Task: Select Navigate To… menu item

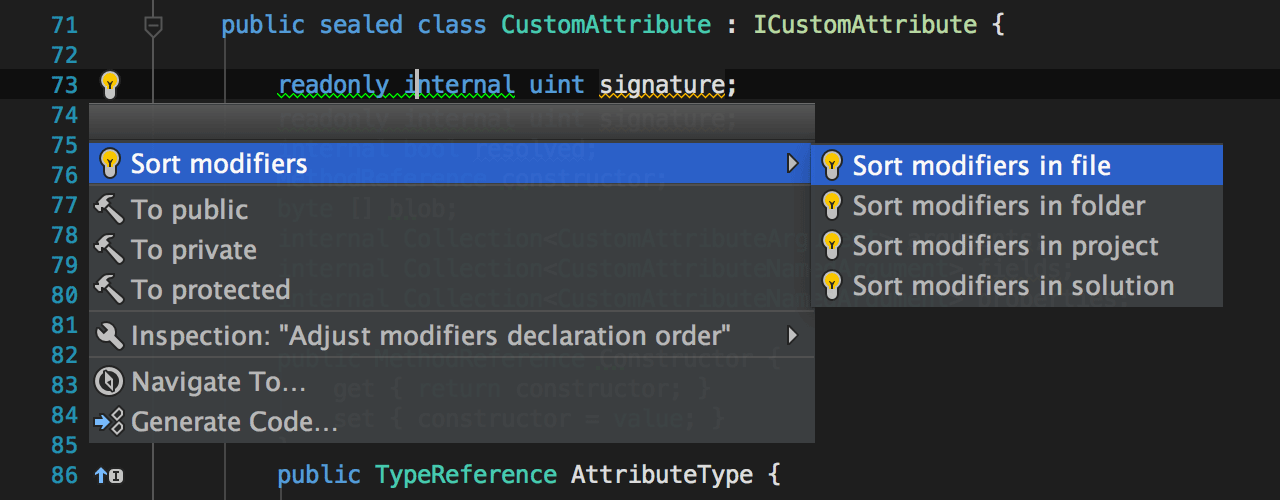Action: click(452, 381)
